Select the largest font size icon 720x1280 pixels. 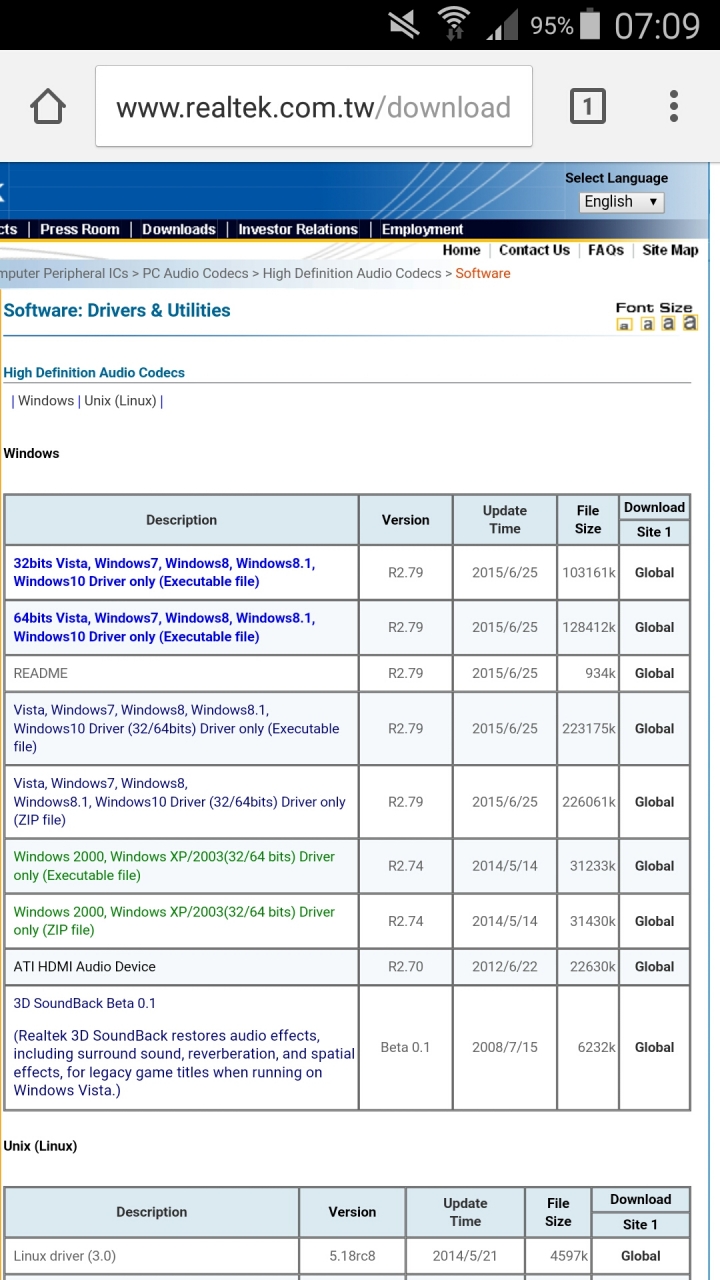pyautogui.click(x=689, y=322)
